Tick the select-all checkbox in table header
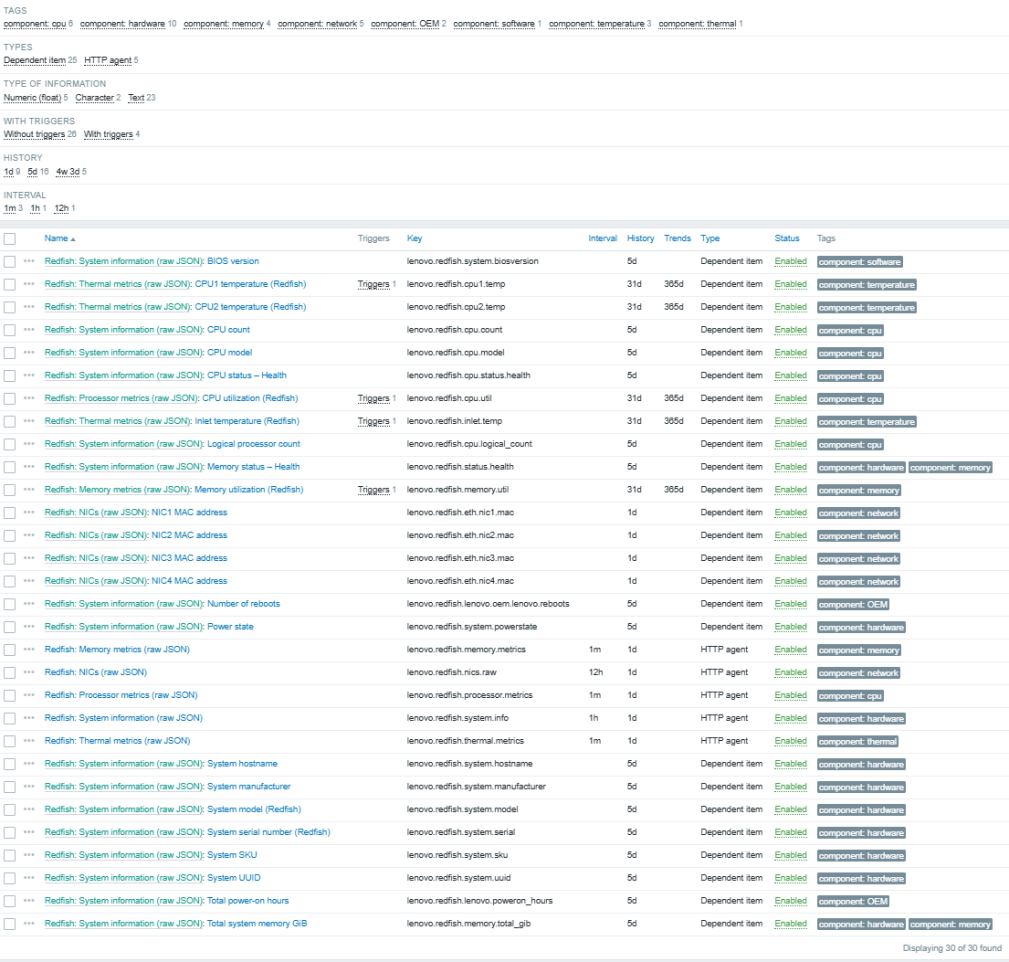 click(x=10, y=239)
